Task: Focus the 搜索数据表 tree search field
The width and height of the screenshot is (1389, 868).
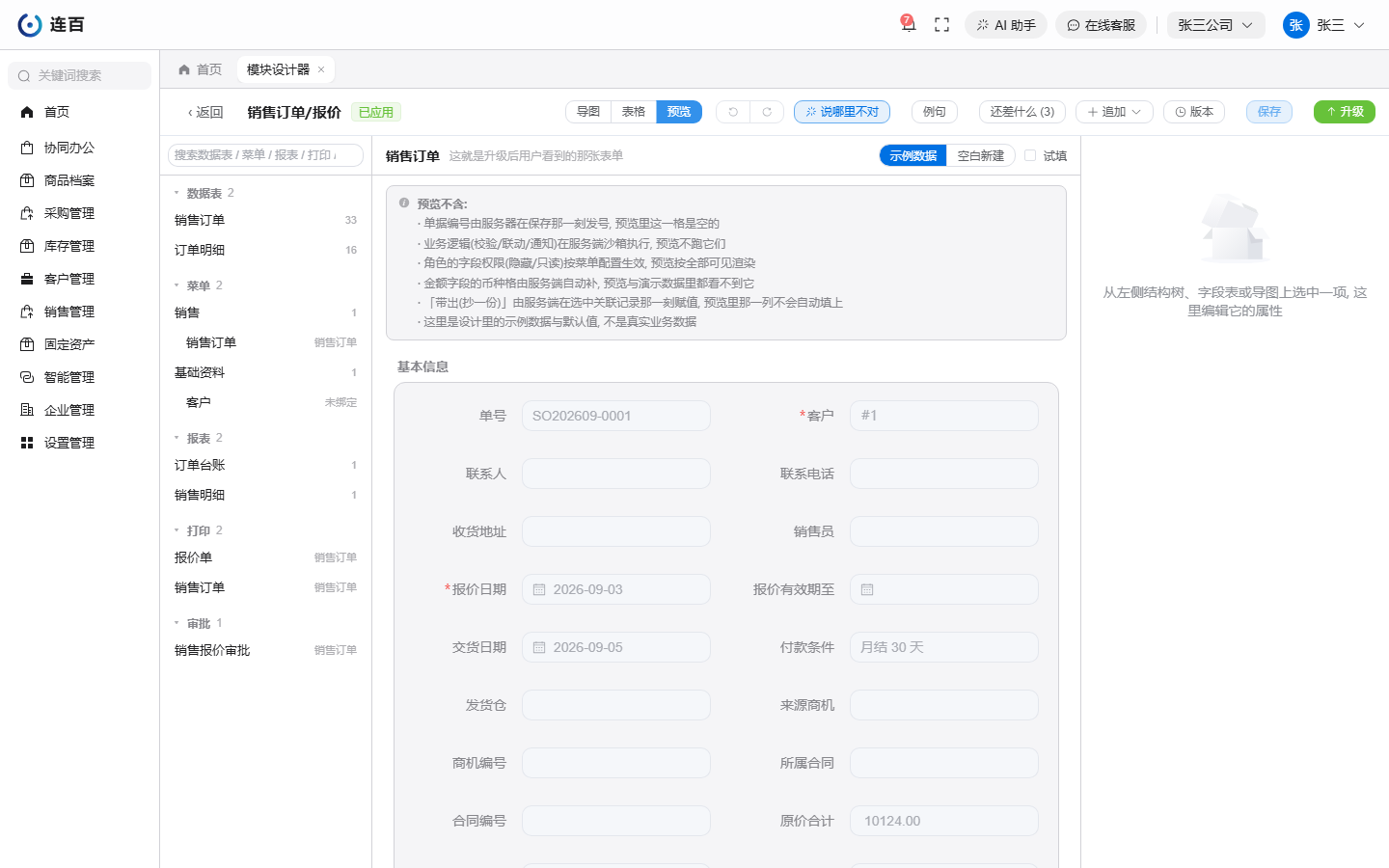Action: [x=265, y=155]
